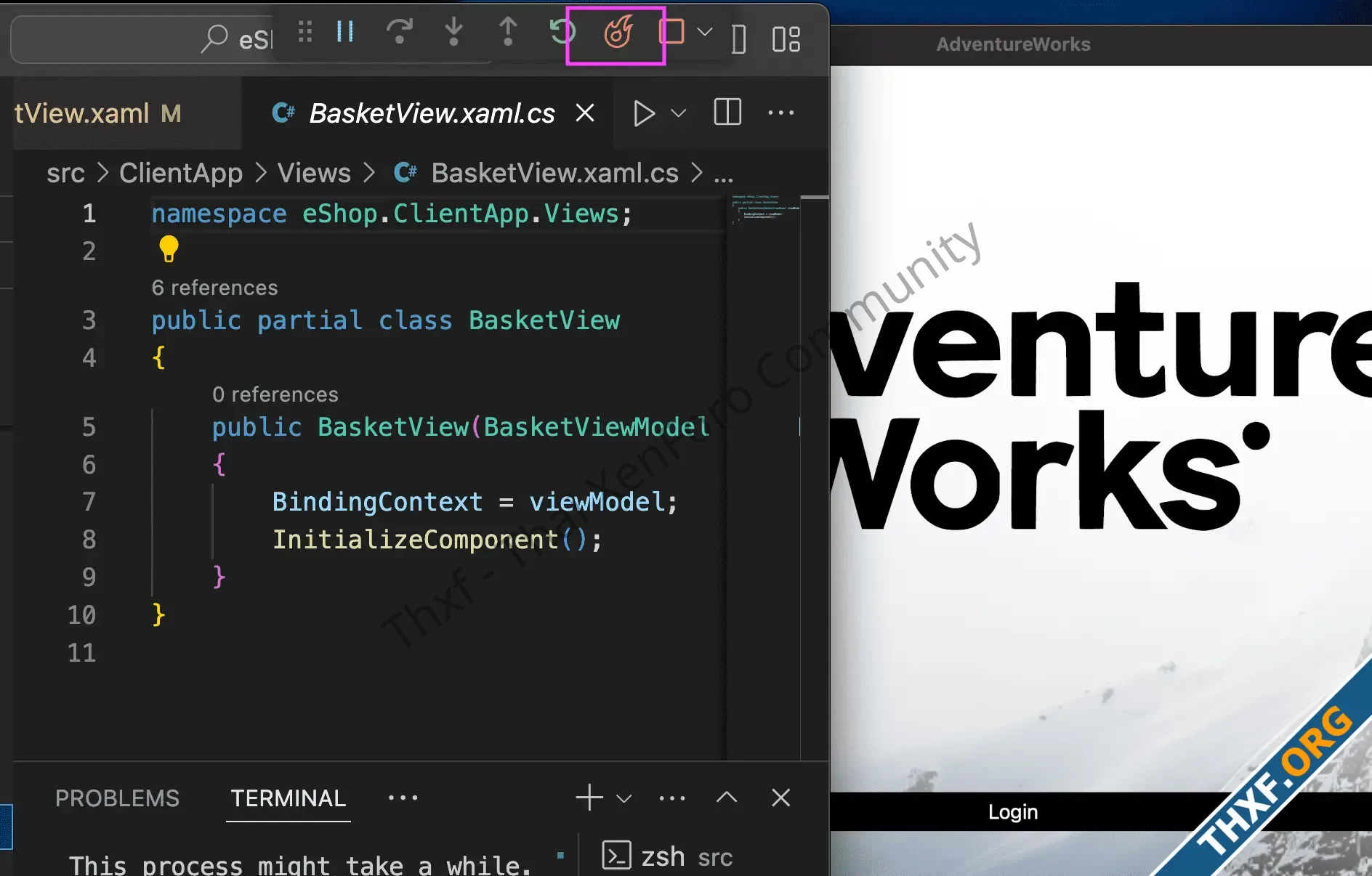Close the BasketView.xaml.cs tab
Viewport: 1372px width, 876px height.
point(585,113)
